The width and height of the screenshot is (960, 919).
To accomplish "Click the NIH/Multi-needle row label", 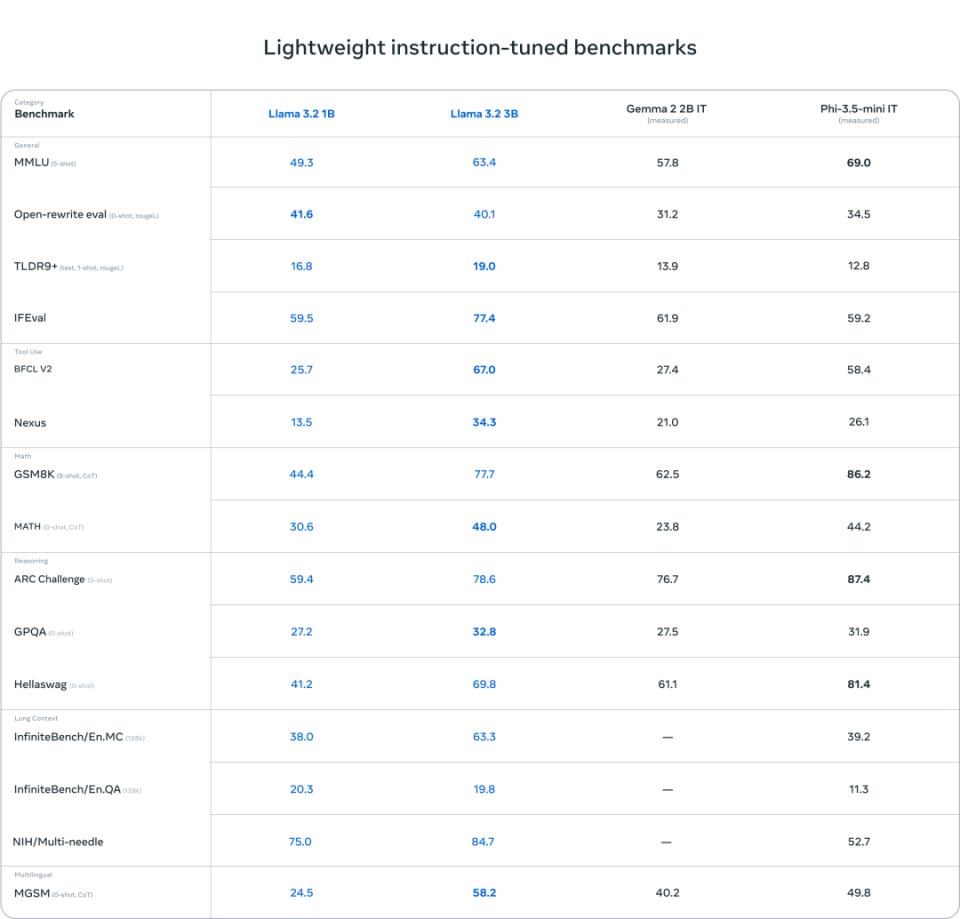I will [58, 841].
